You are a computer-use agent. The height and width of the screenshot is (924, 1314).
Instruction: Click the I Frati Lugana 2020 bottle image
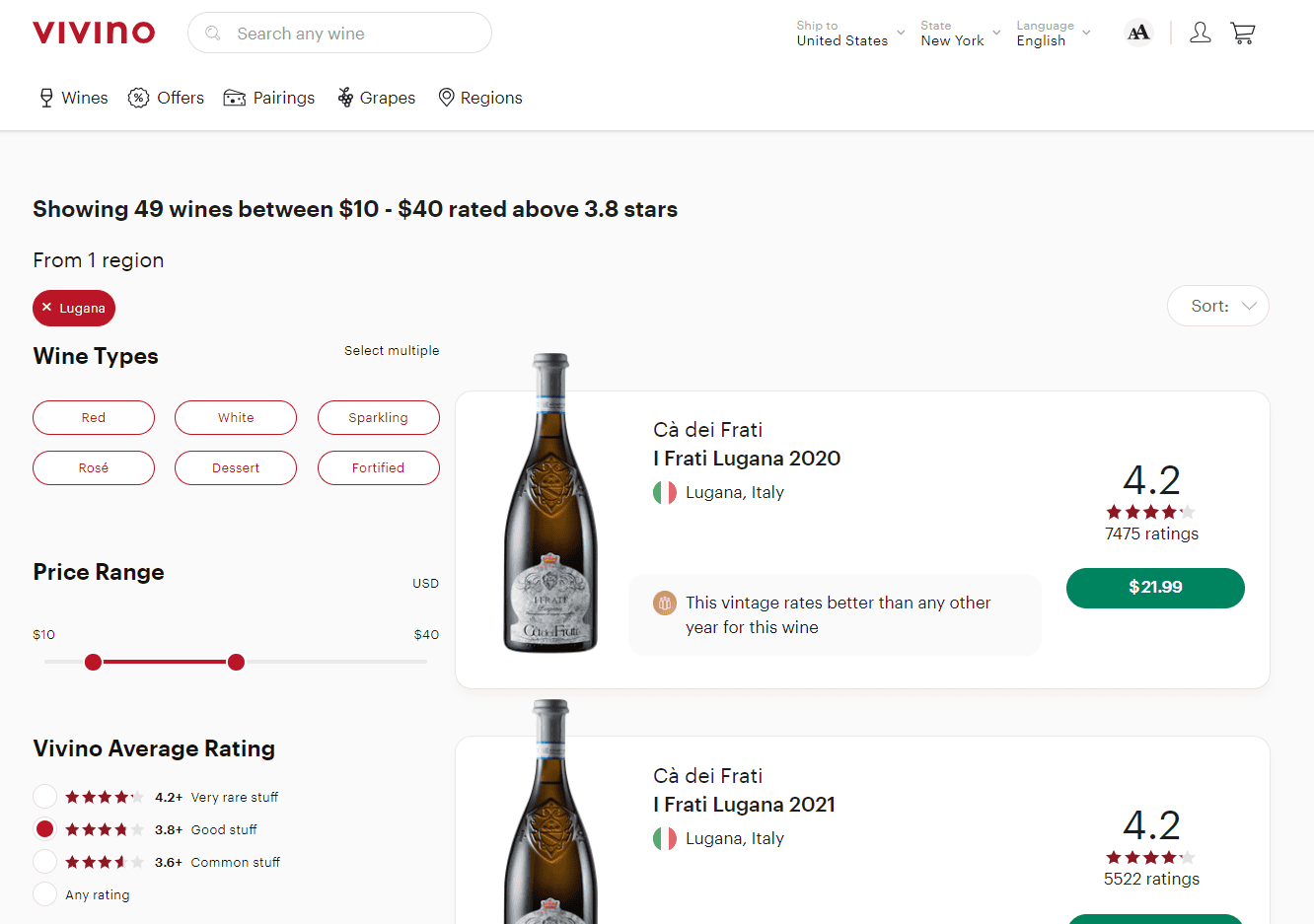pos(550,503)
